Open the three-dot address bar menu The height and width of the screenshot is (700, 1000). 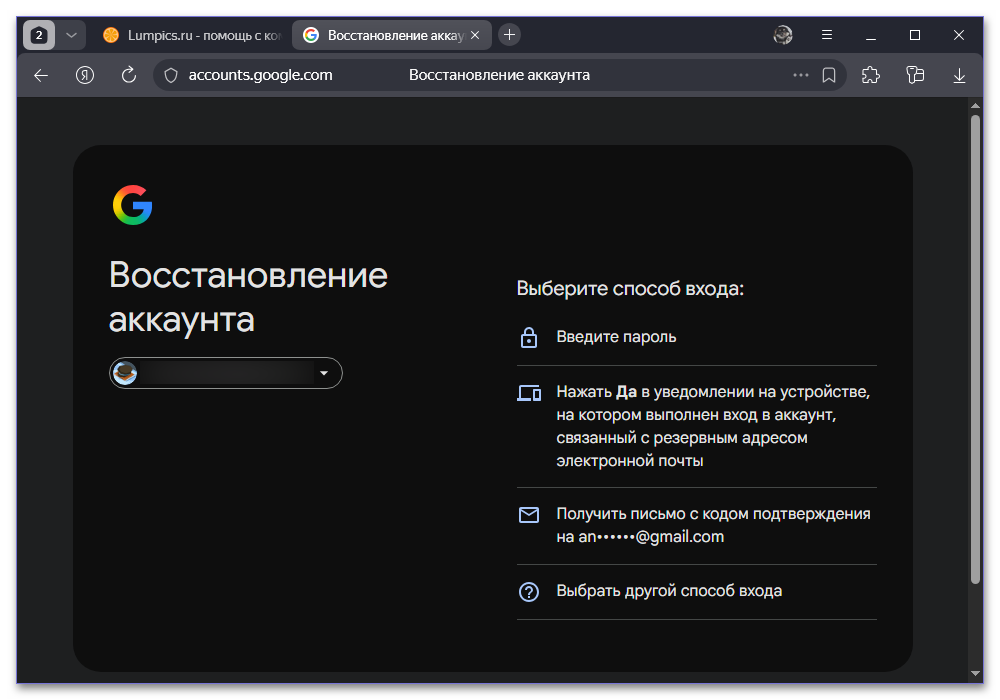[800, 75]
